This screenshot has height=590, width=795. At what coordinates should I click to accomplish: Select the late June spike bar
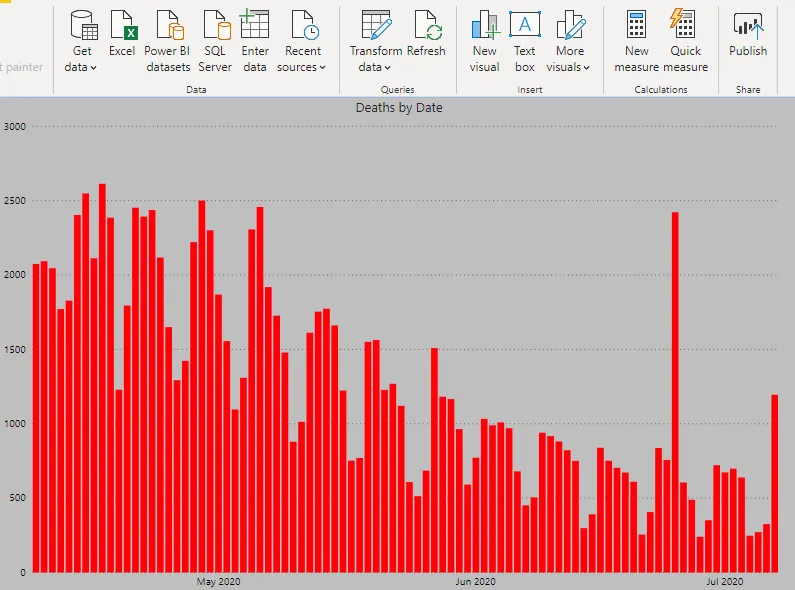click(x=675, y=392)
